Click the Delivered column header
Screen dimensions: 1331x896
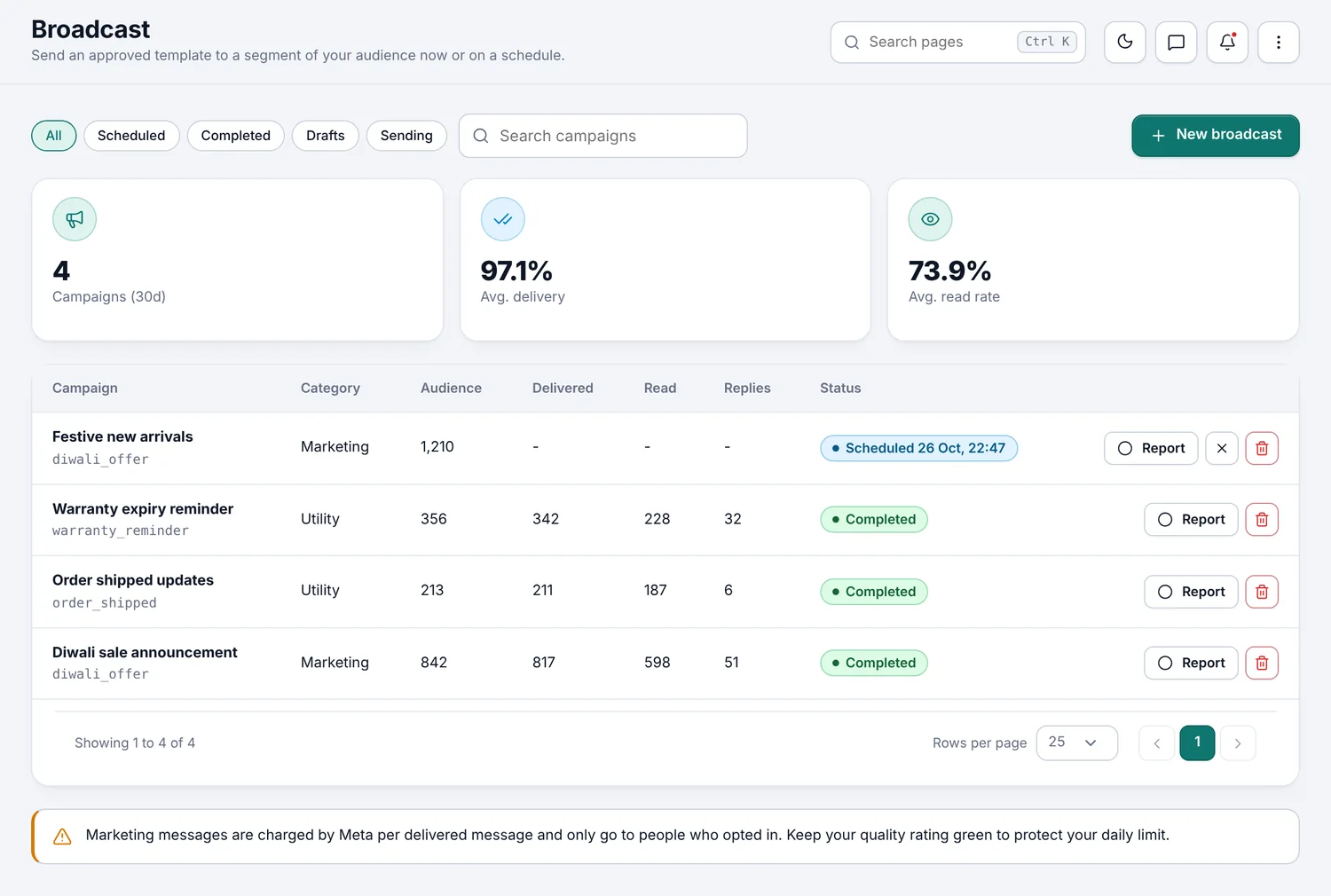click(563, 388)
